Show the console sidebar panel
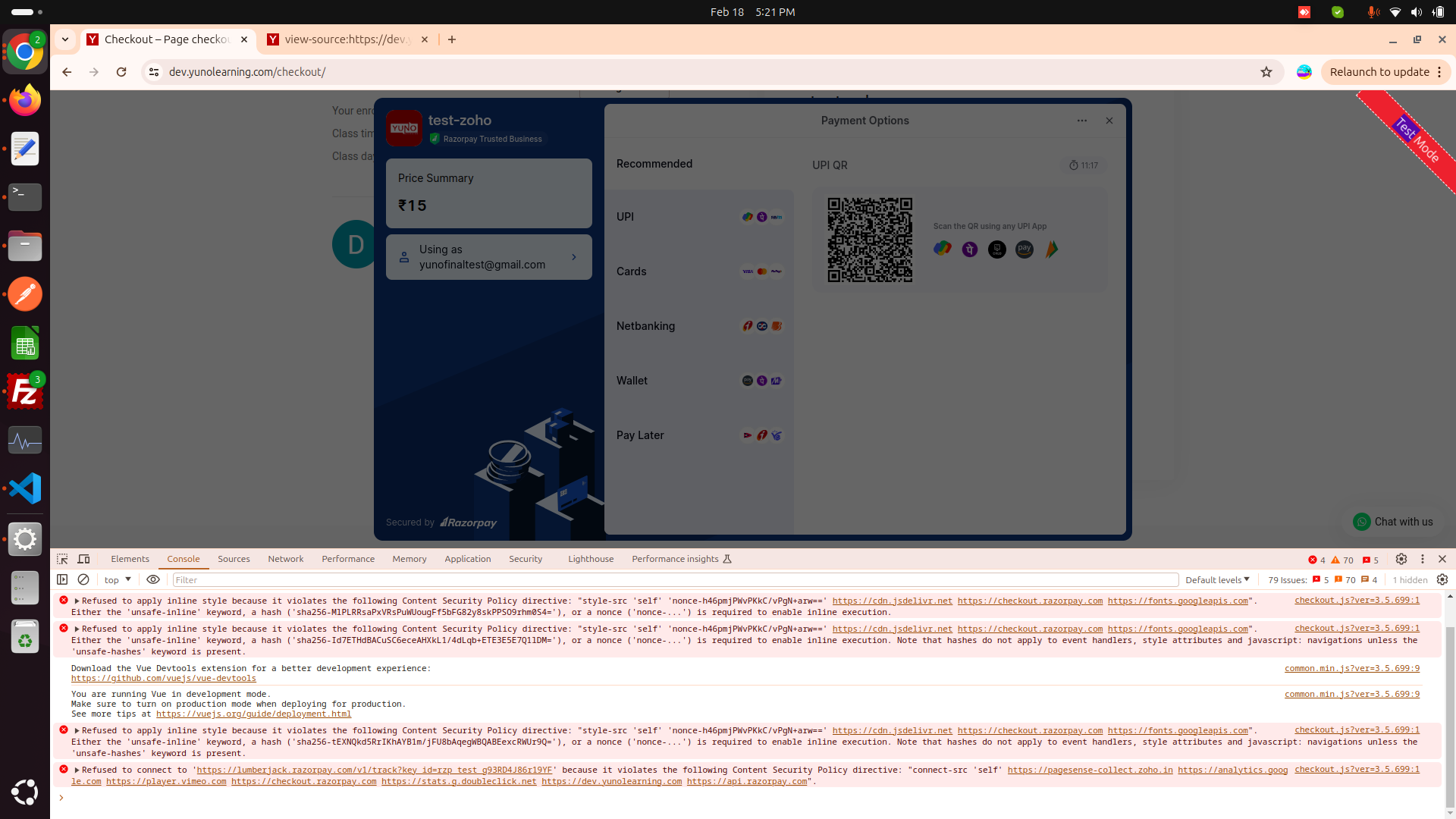 (x=62, y=579)
